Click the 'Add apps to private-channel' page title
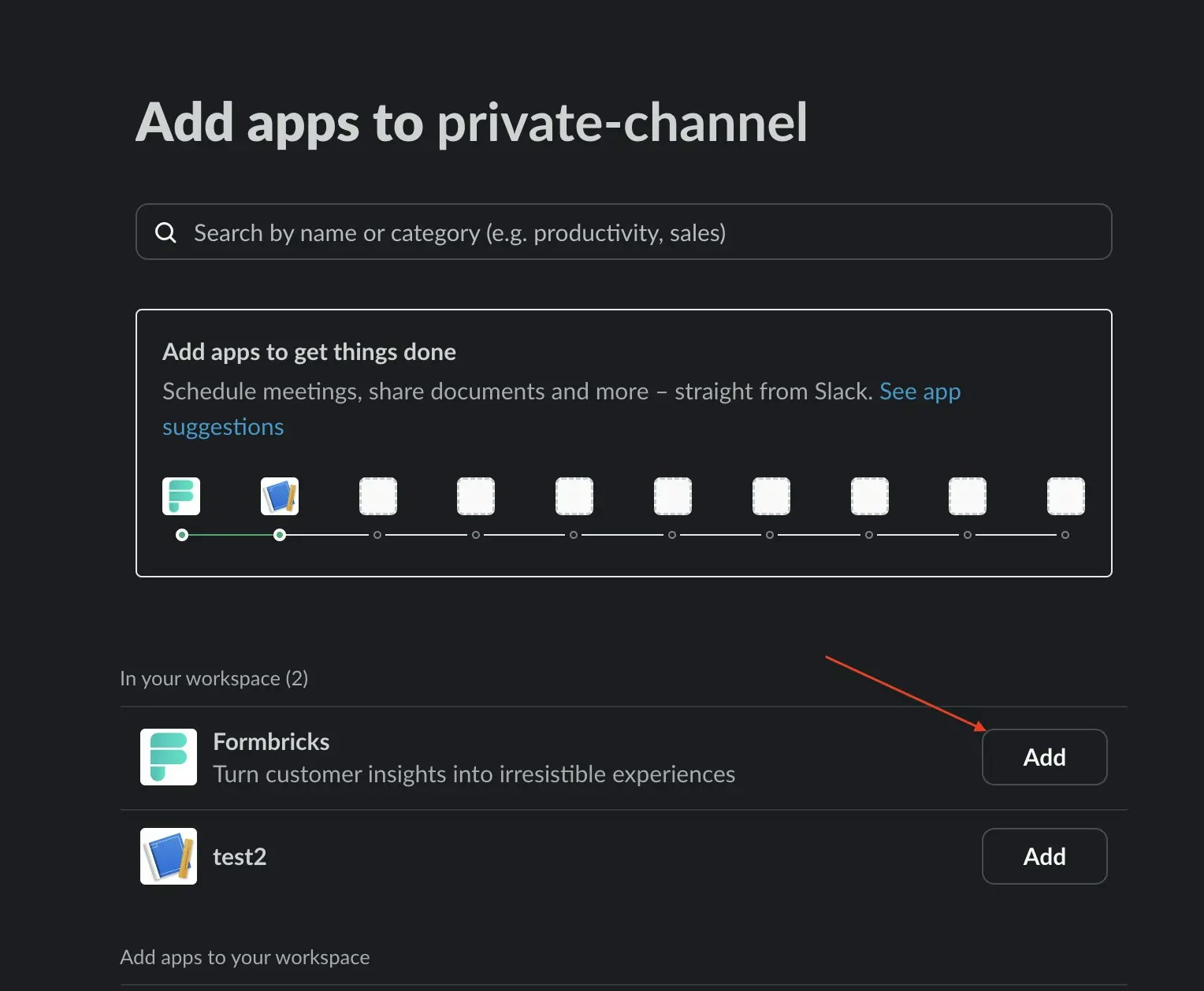 click(x=471, y=123)
